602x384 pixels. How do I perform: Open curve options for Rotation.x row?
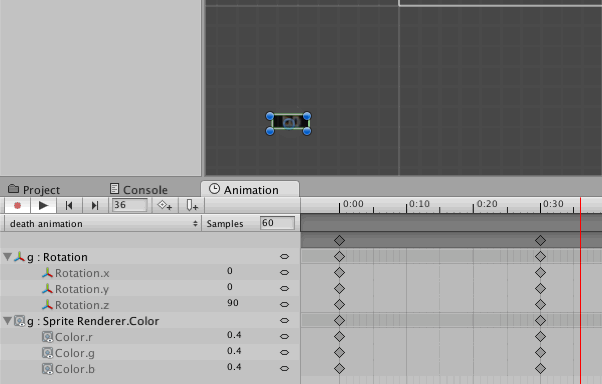(x=284, y=273)
